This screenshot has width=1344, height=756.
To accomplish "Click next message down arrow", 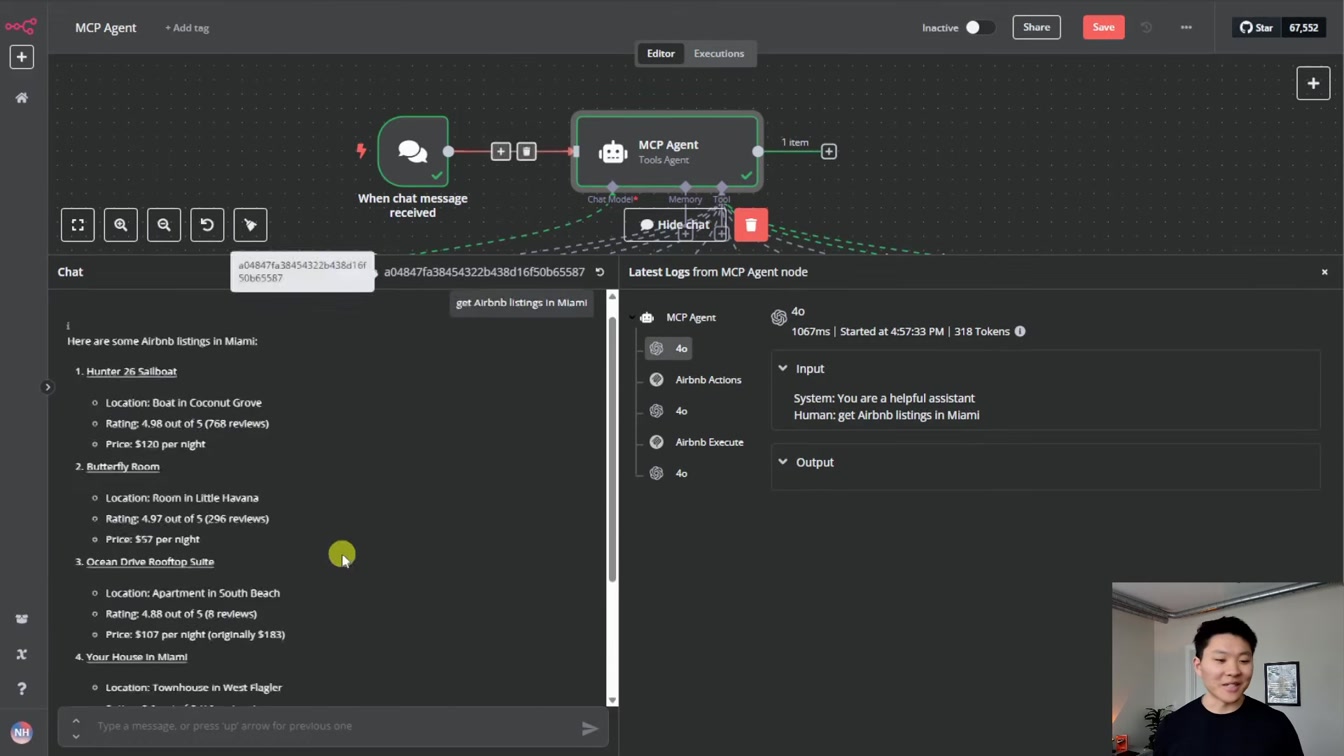I will coord(75,736).
